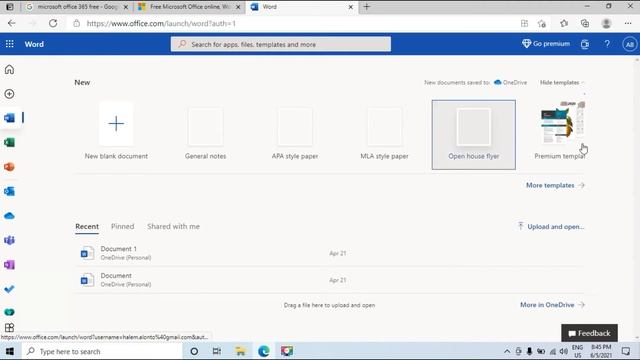Click the More templates link
Viewport: 640px width, 360px height.
point(555,185)
